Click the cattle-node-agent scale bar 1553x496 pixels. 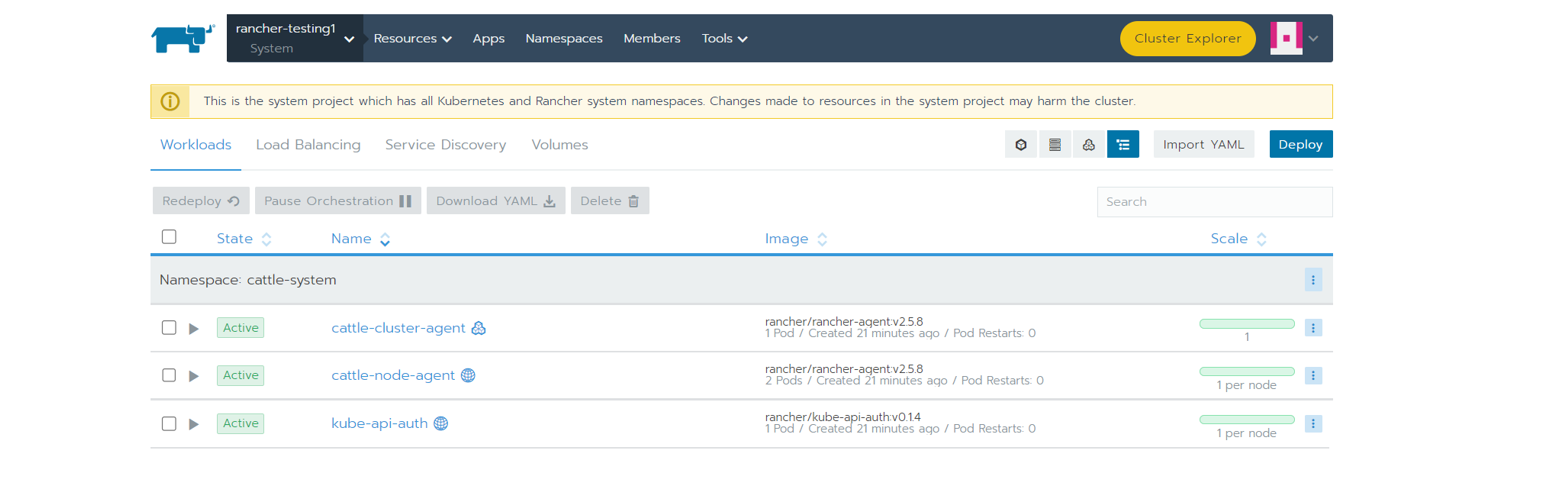click(1247, 372)
